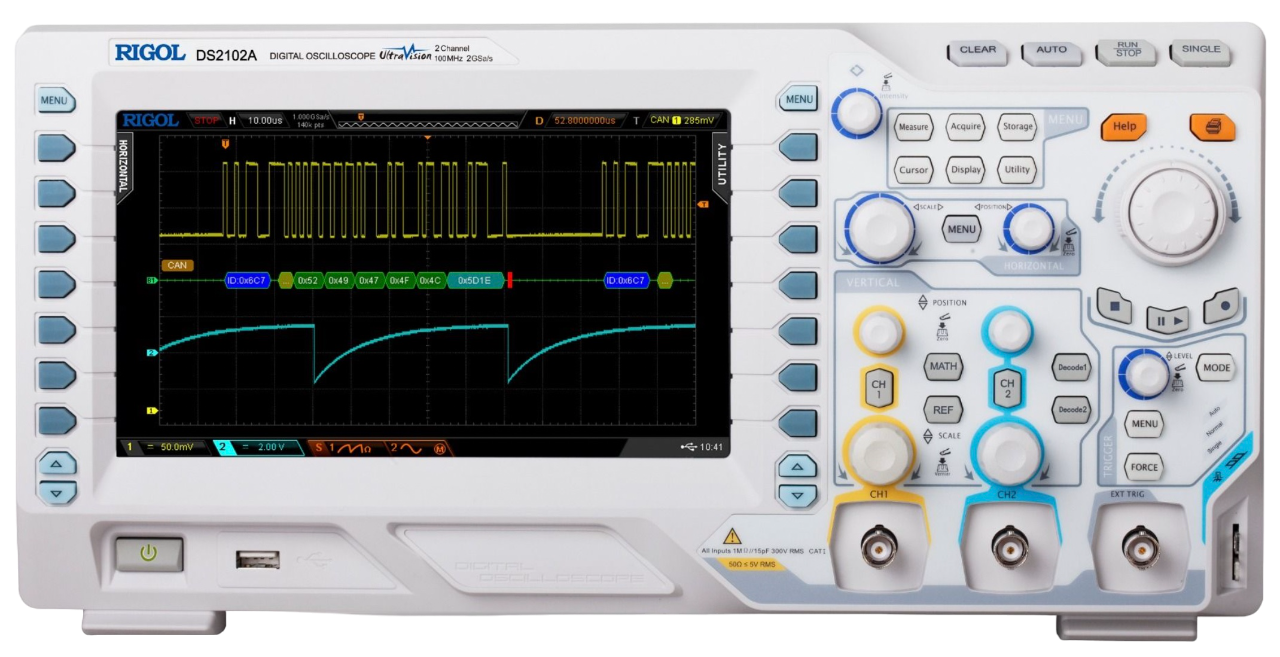Select the 0x4F decoded data packet
The height and width of the screenshot is (657, 1280).
pyautogui.click(x=400, y=281)
